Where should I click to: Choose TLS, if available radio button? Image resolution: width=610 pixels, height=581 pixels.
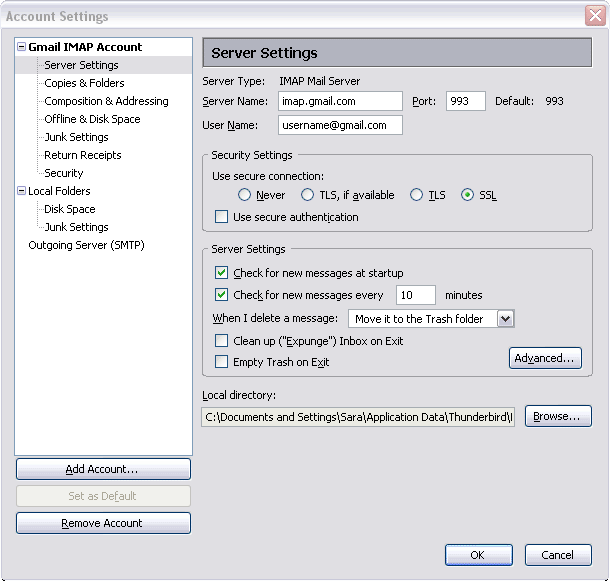pyautogui.click(x=308, y=195)
